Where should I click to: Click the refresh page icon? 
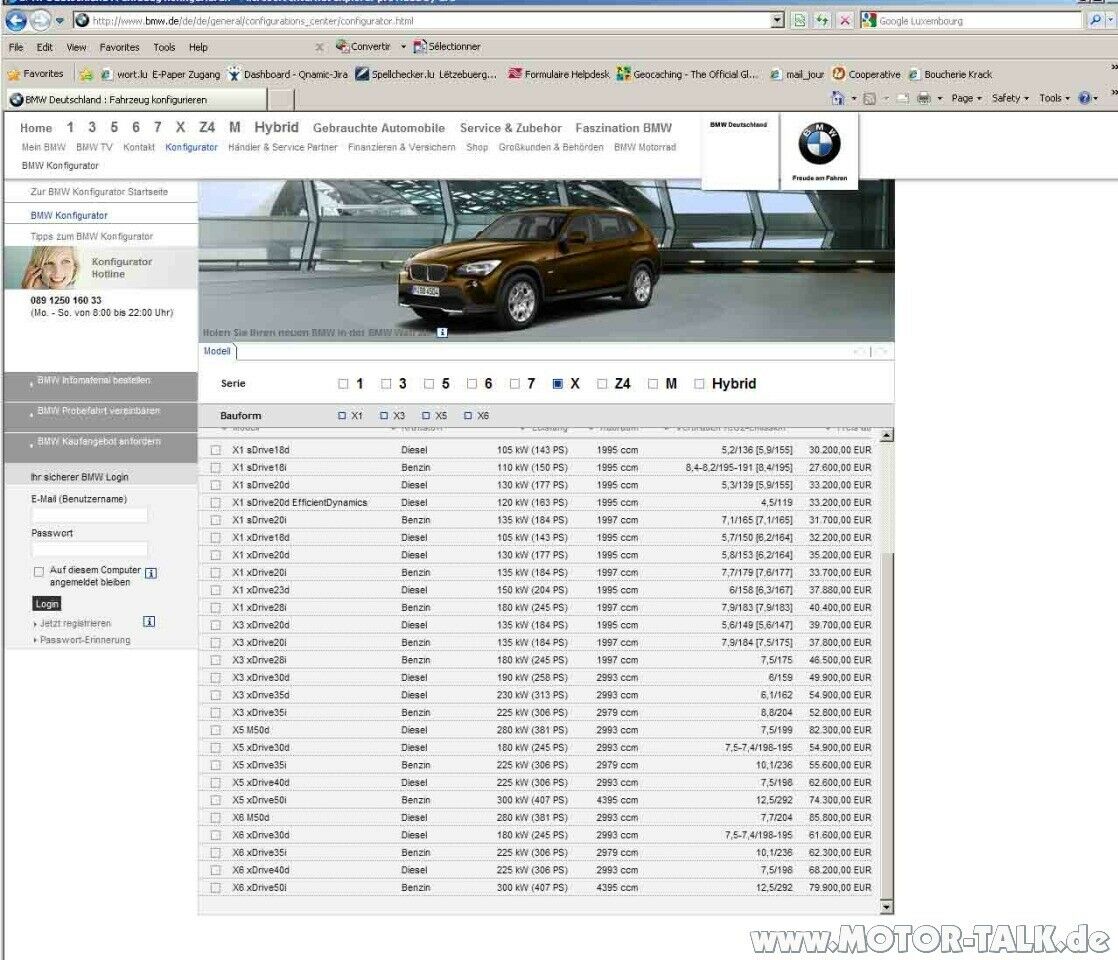[x=822, y=20]
